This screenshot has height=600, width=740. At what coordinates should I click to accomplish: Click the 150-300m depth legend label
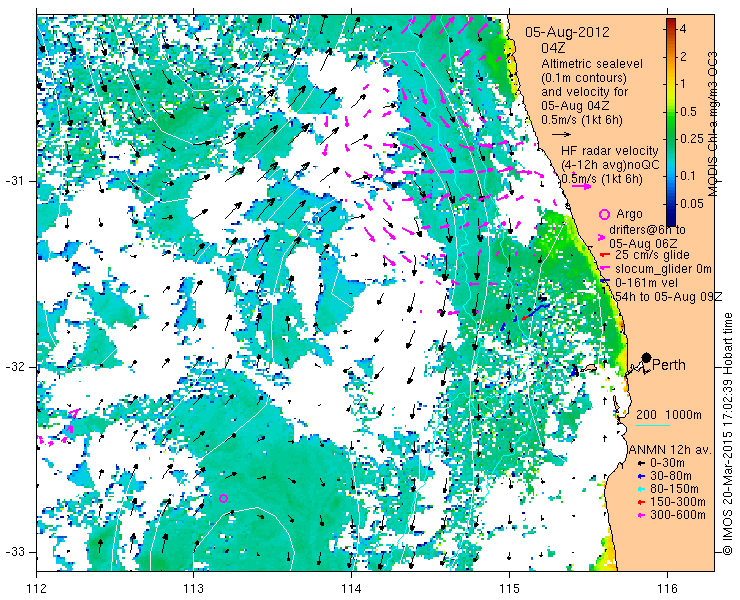click(678, 502)
